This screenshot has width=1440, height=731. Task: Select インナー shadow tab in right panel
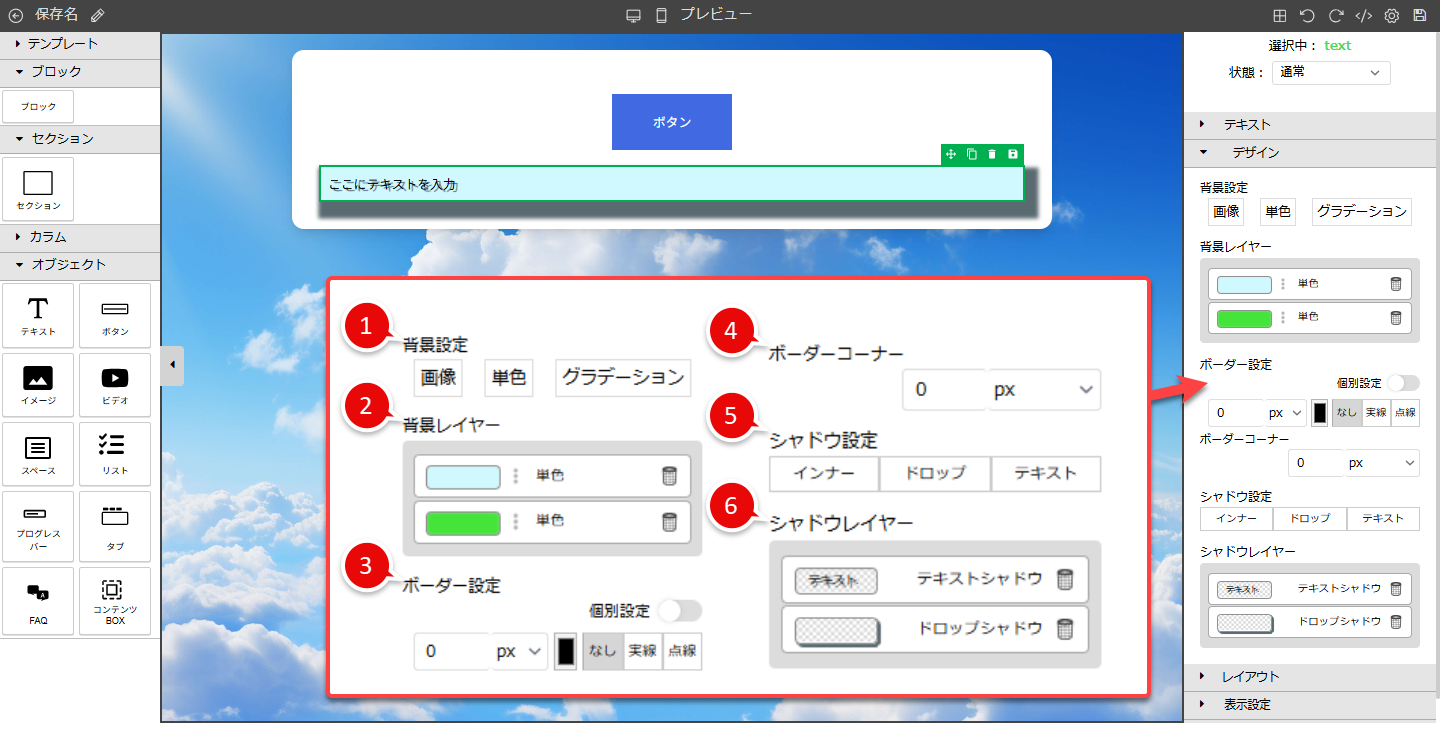1236,518
